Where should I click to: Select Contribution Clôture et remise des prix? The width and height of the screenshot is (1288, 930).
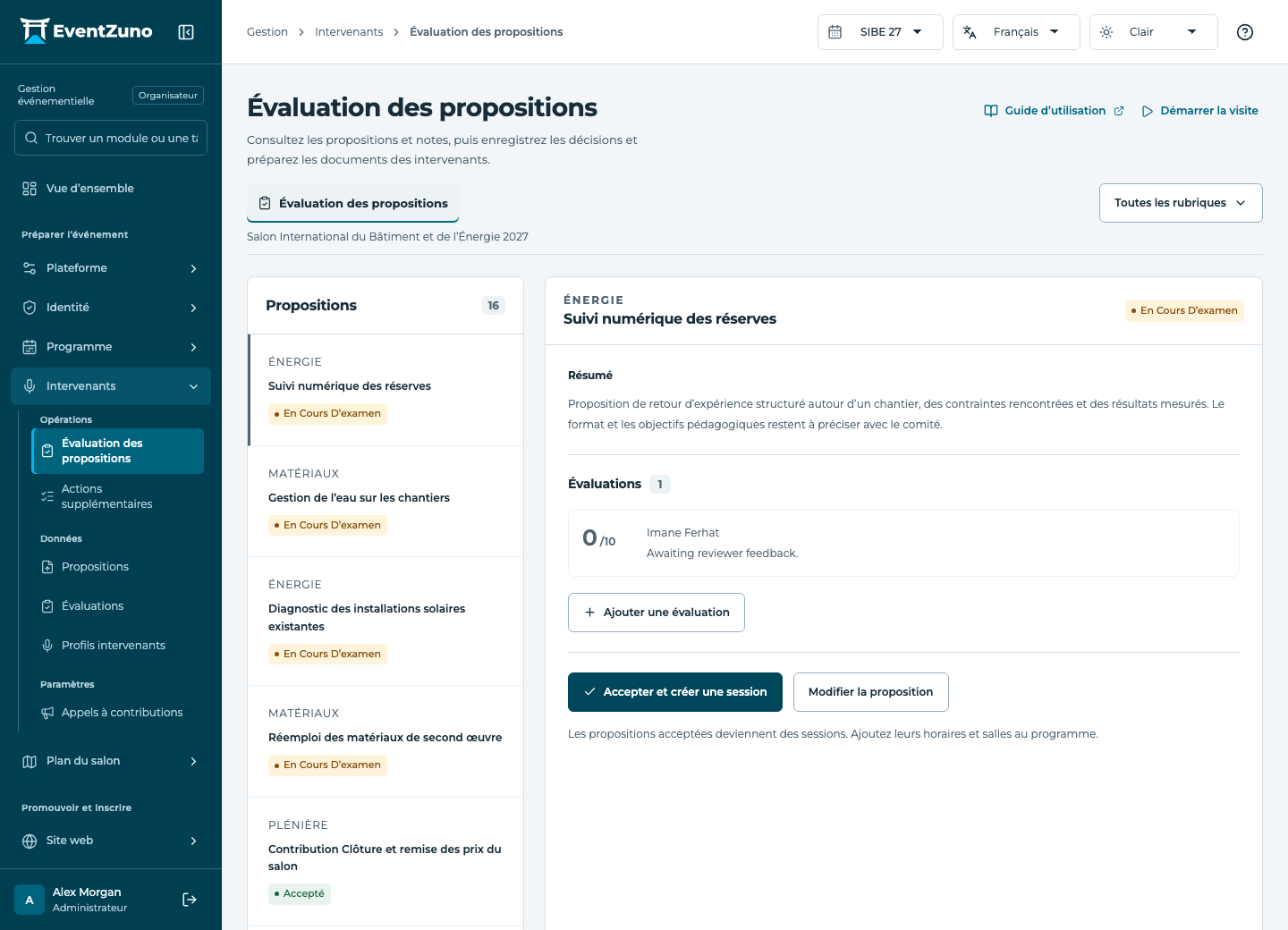coord(386,861)
